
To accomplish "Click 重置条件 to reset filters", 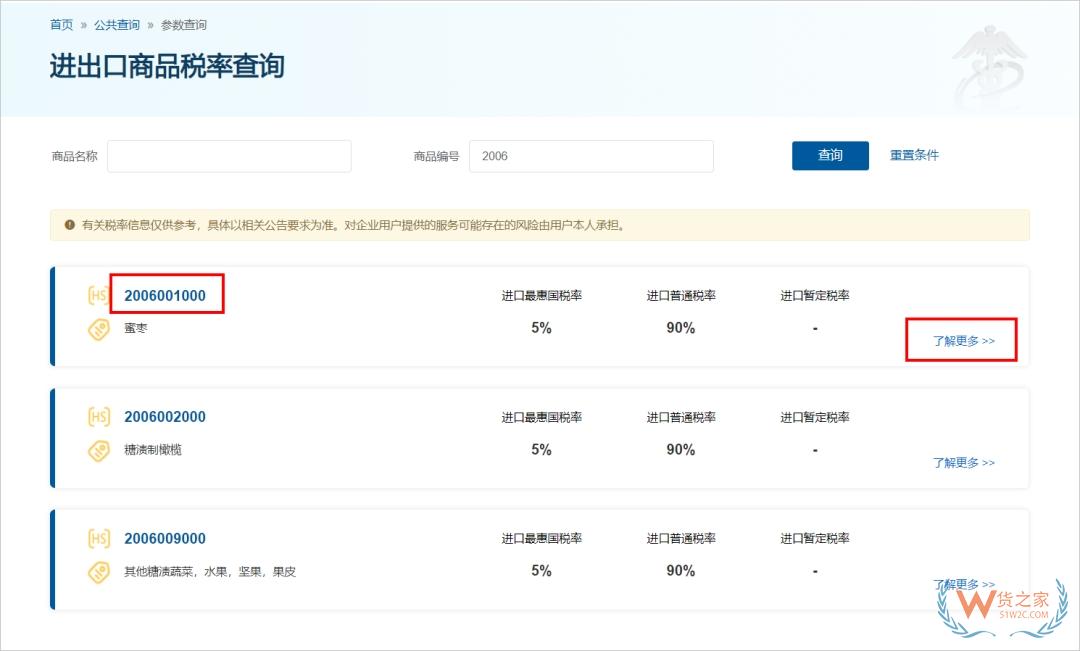I will 914,155.
